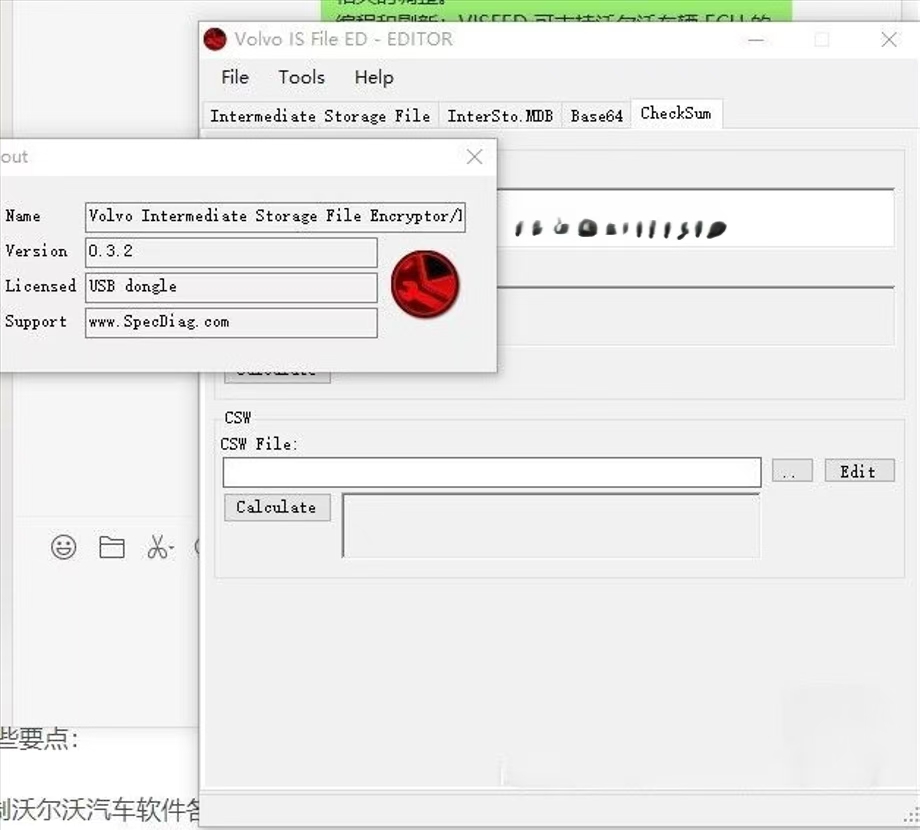
Task: Click the Version field showing 0.3.2
Action: [231, 252]
